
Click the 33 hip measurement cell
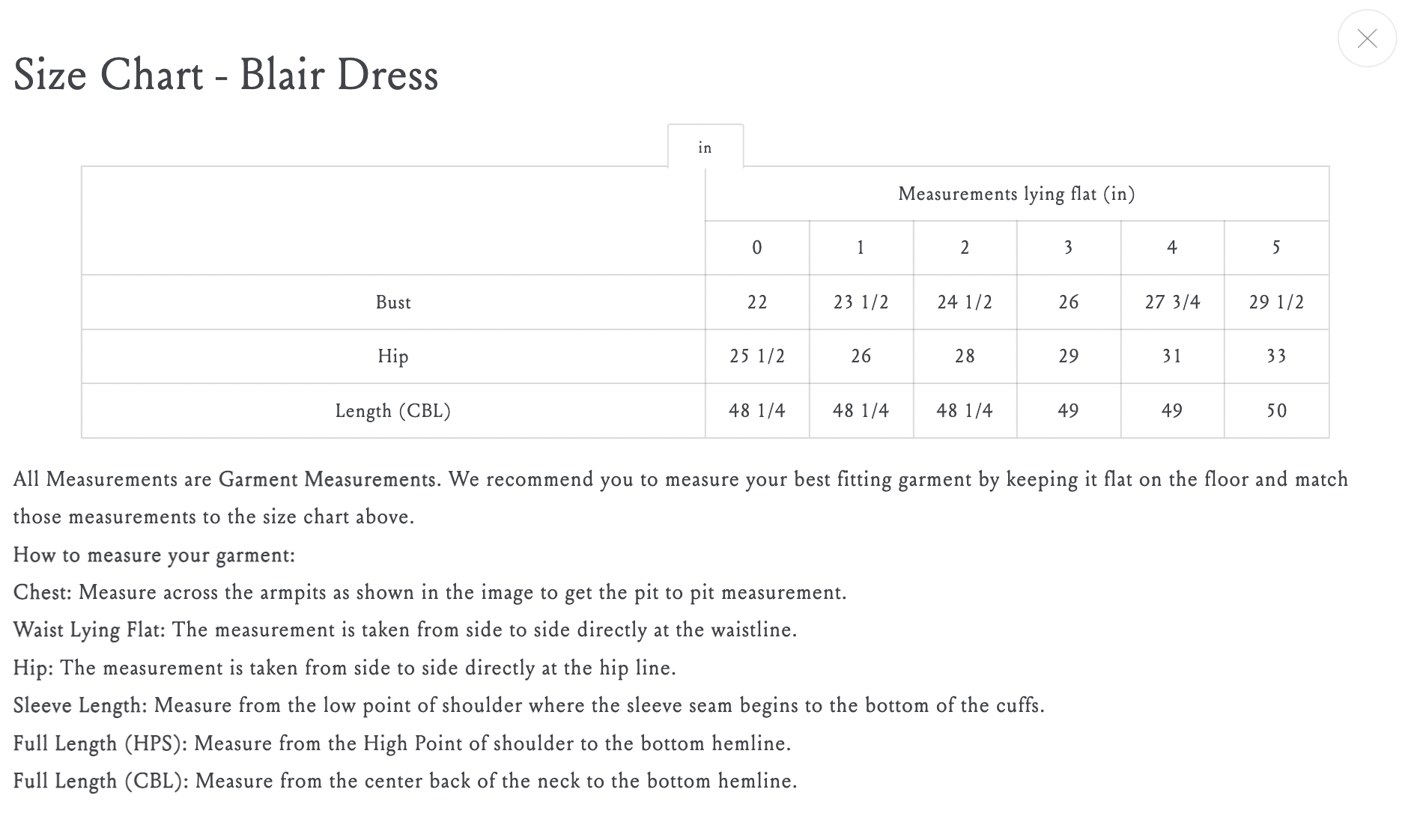pyautogui.click(x=1276, y=356)
